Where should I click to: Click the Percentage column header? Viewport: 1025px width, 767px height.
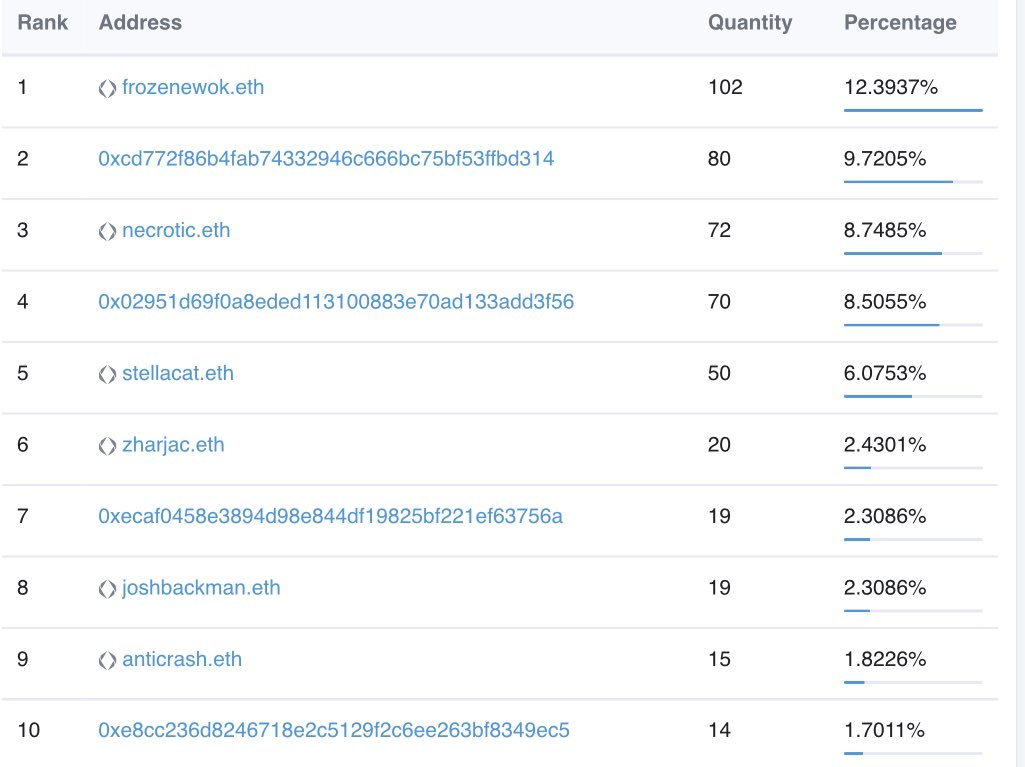[900, 23]
